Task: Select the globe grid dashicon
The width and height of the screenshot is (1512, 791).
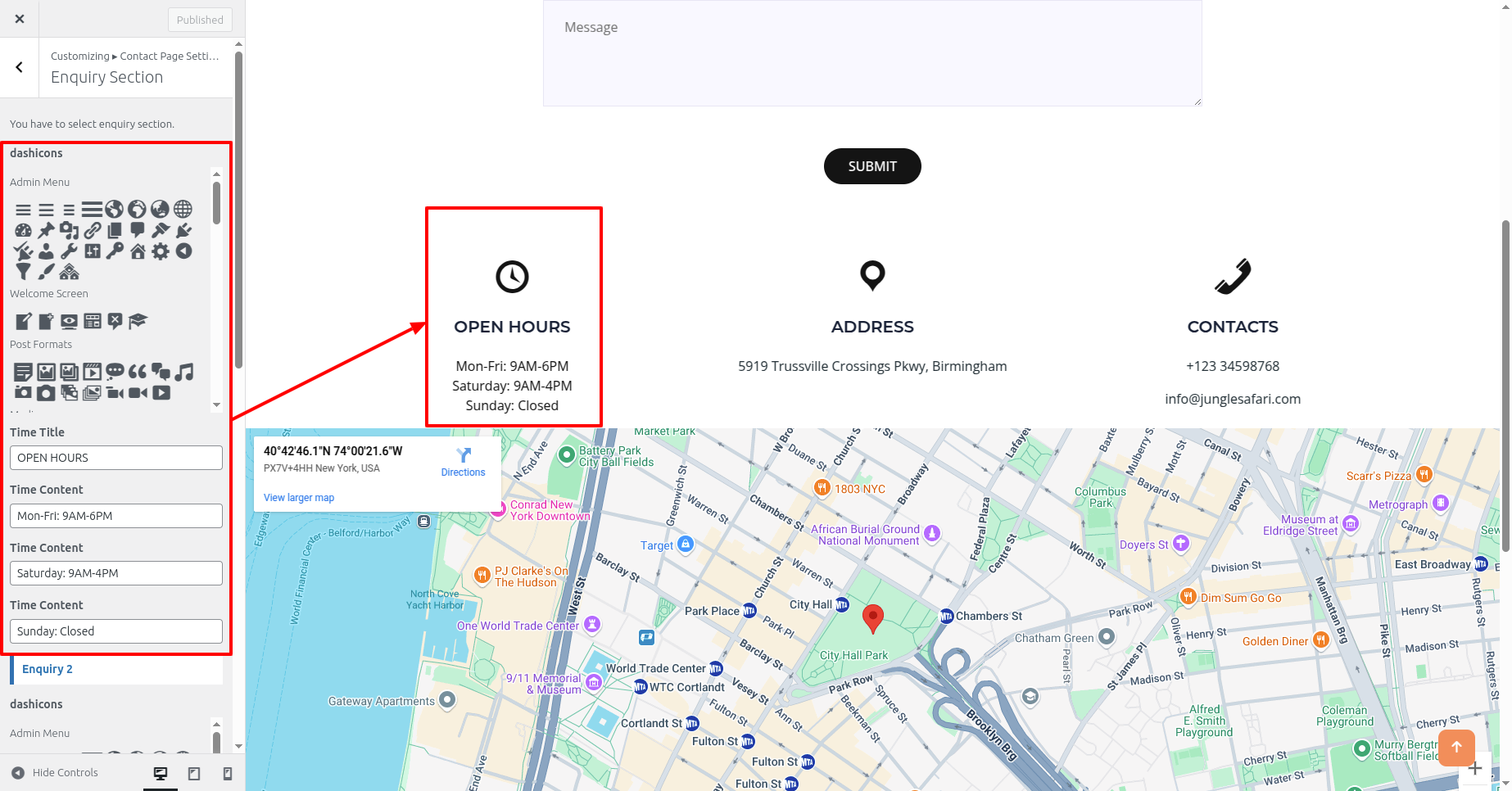Action: pyautogui.click(x=183, y=210)
